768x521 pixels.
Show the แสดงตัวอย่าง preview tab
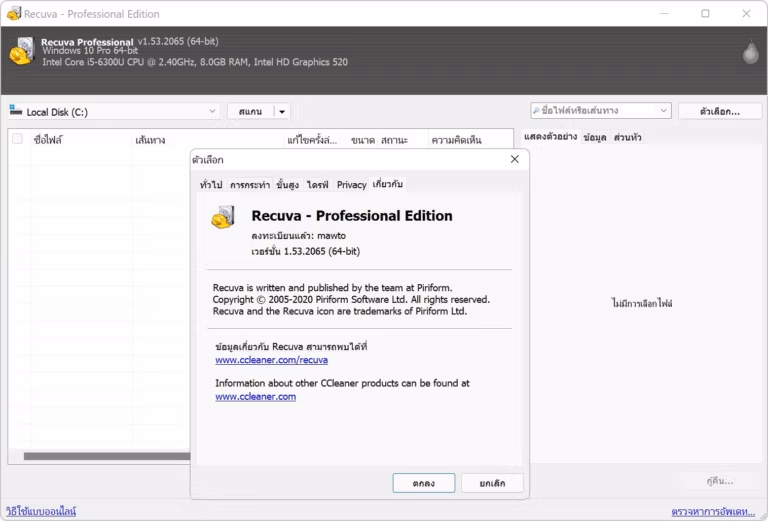pyautogui.click(x=550, y=137)
